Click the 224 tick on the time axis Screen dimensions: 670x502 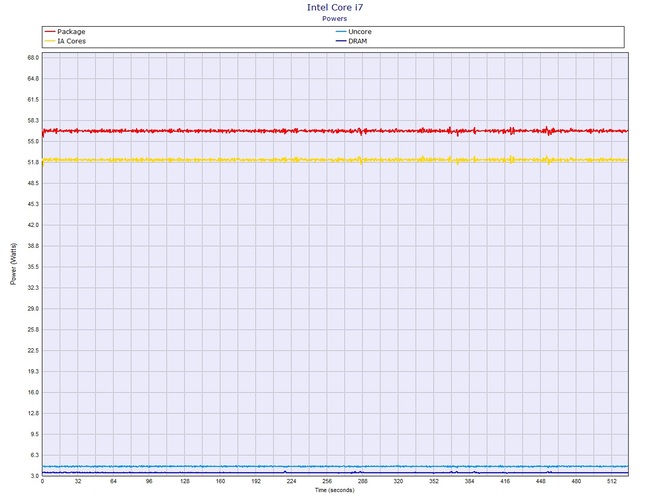pos(291,481)
